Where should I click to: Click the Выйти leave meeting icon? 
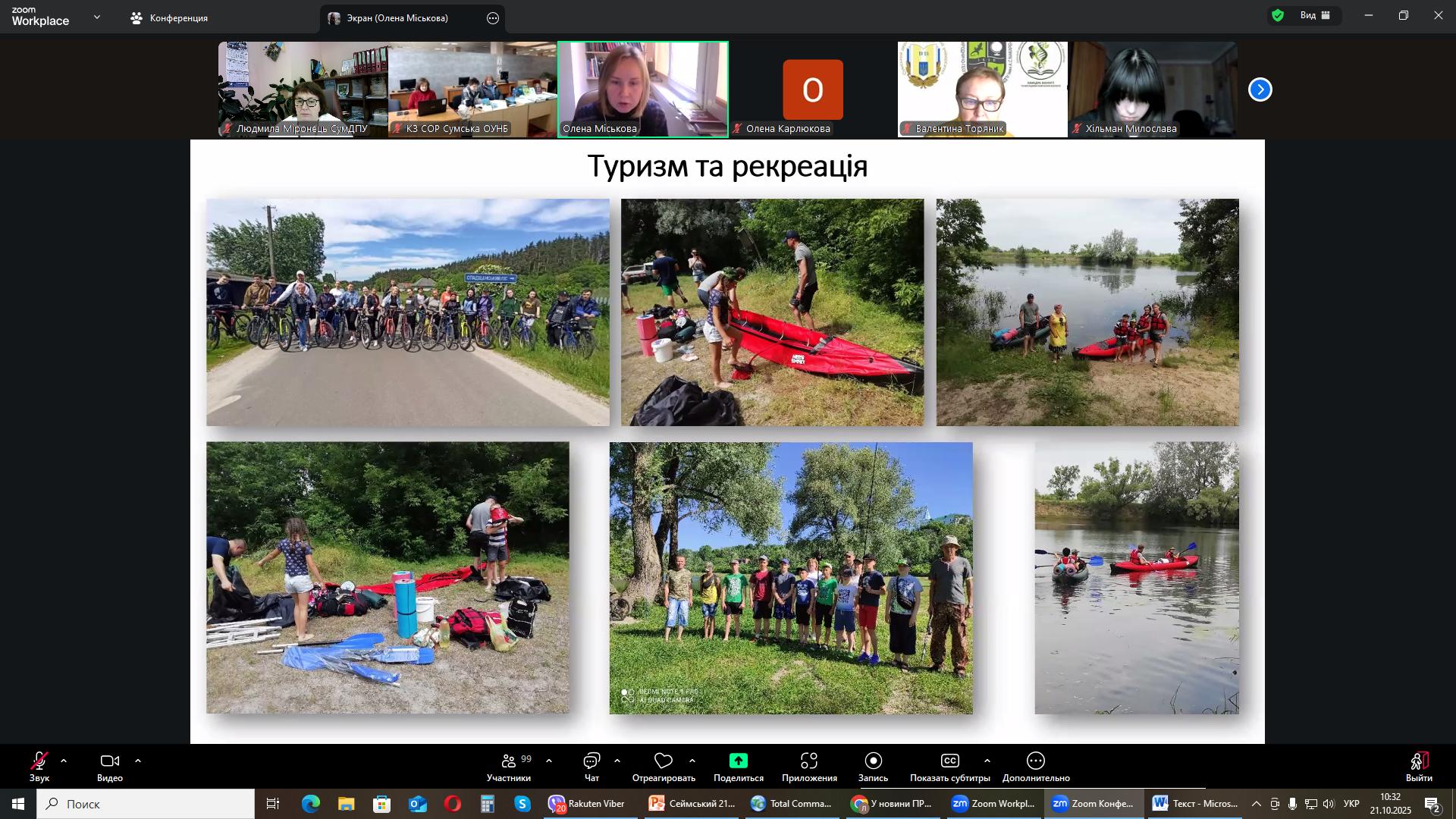[x=1419, y=761]
